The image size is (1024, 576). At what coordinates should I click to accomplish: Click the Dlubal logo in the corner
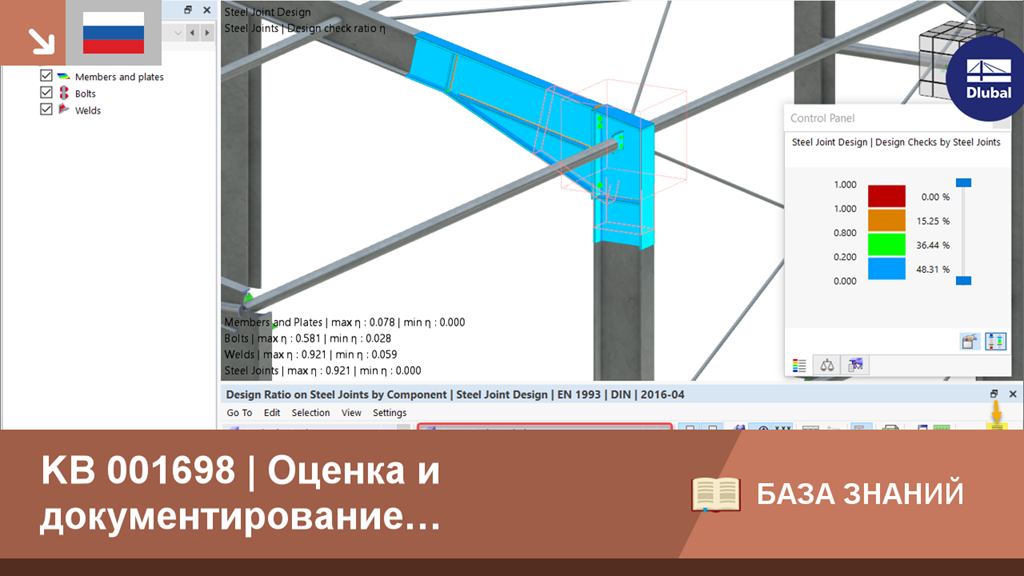coord(989,78)
